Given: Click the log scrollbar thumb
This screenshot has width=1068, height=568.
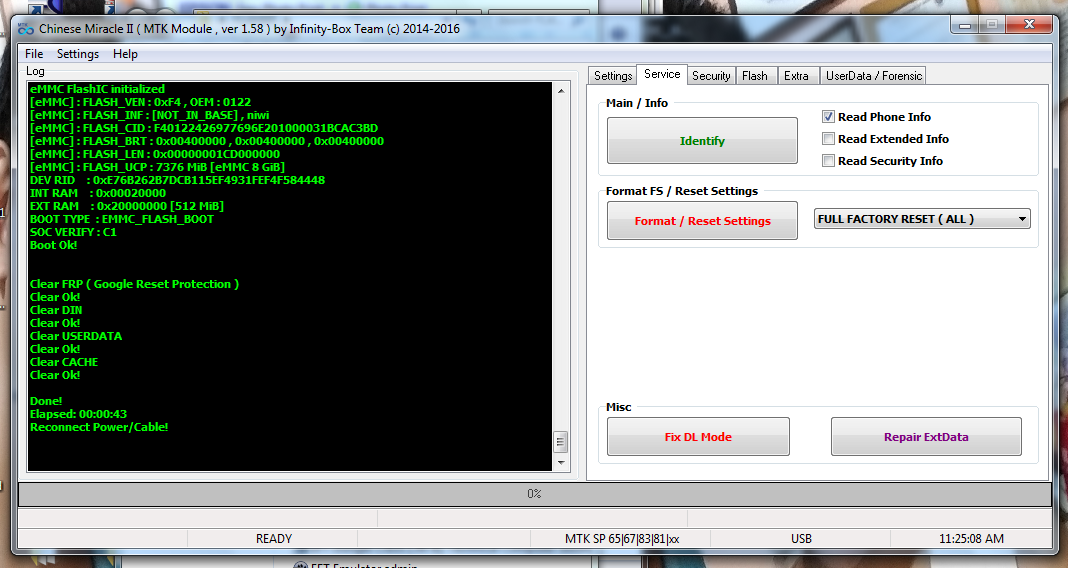Looking at the screenshot, I should point(561,442).
